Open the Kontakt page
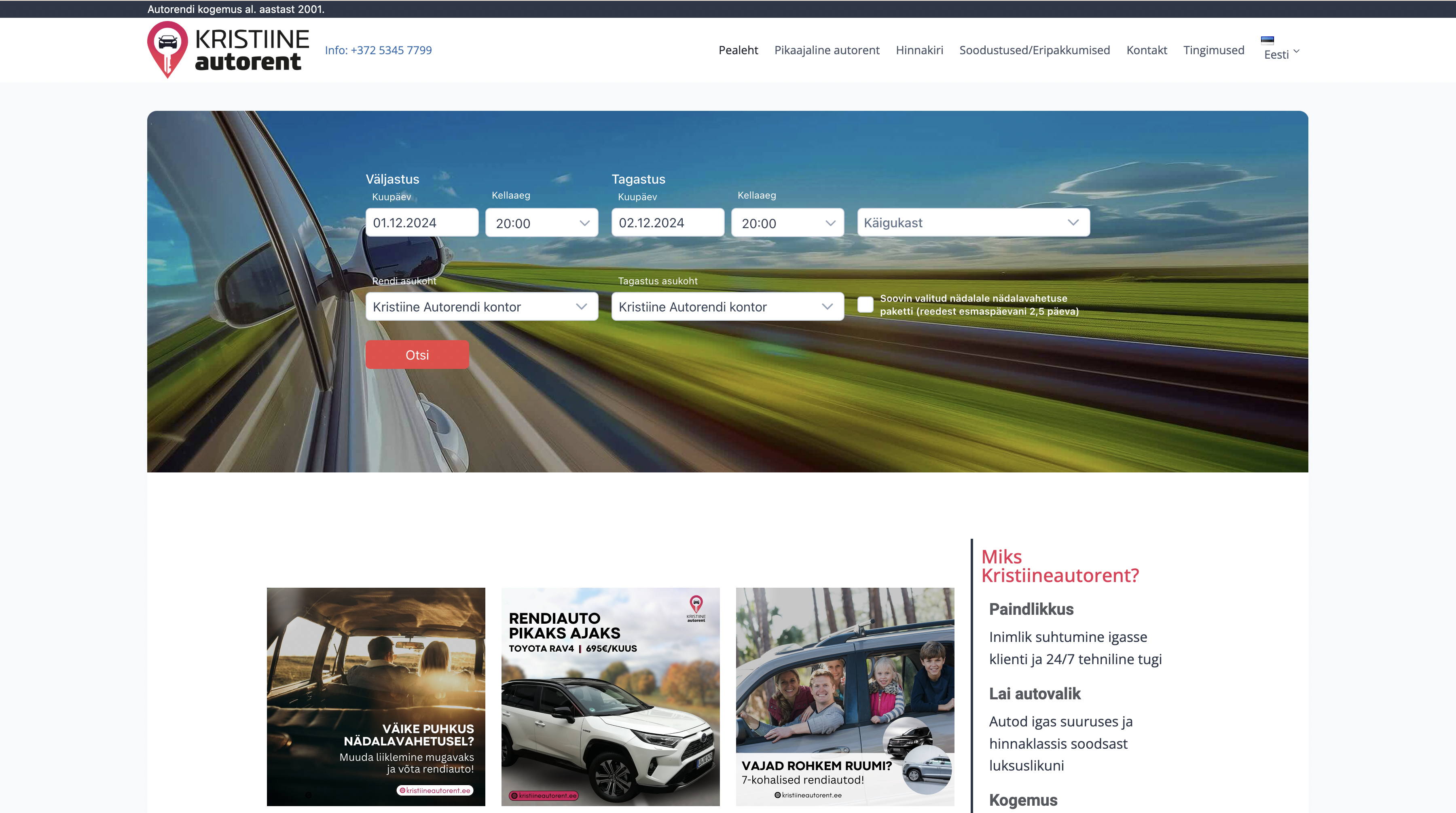 tap(1146, 50)
